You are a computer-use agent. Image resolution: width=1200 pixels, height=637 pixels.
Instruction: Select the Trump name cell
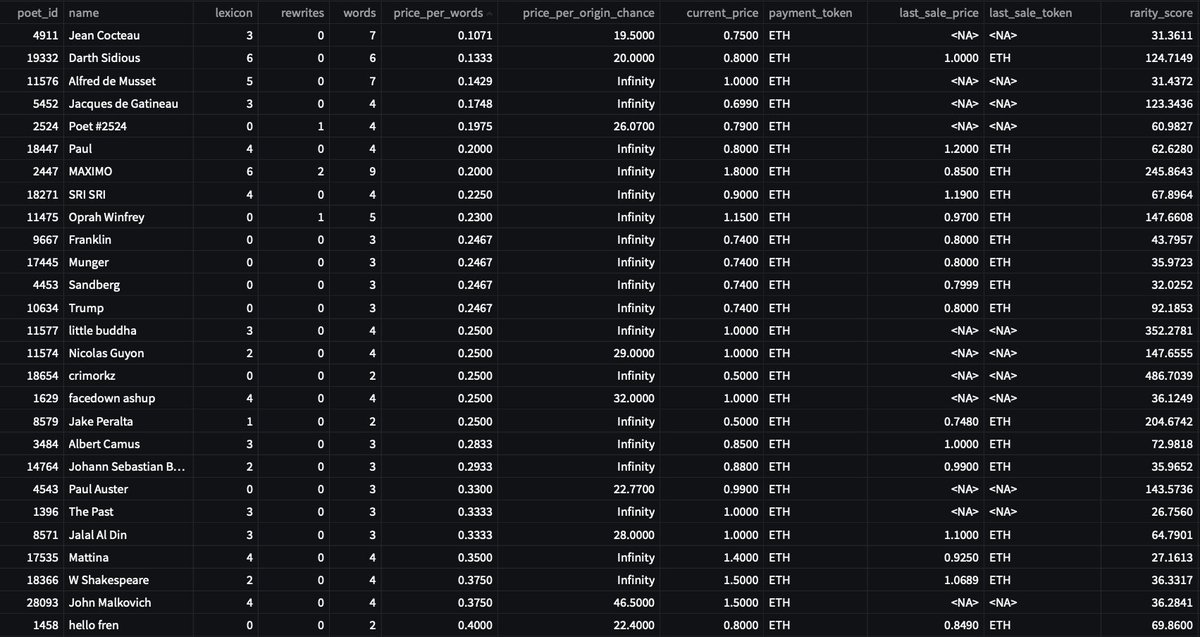[86, 308]
